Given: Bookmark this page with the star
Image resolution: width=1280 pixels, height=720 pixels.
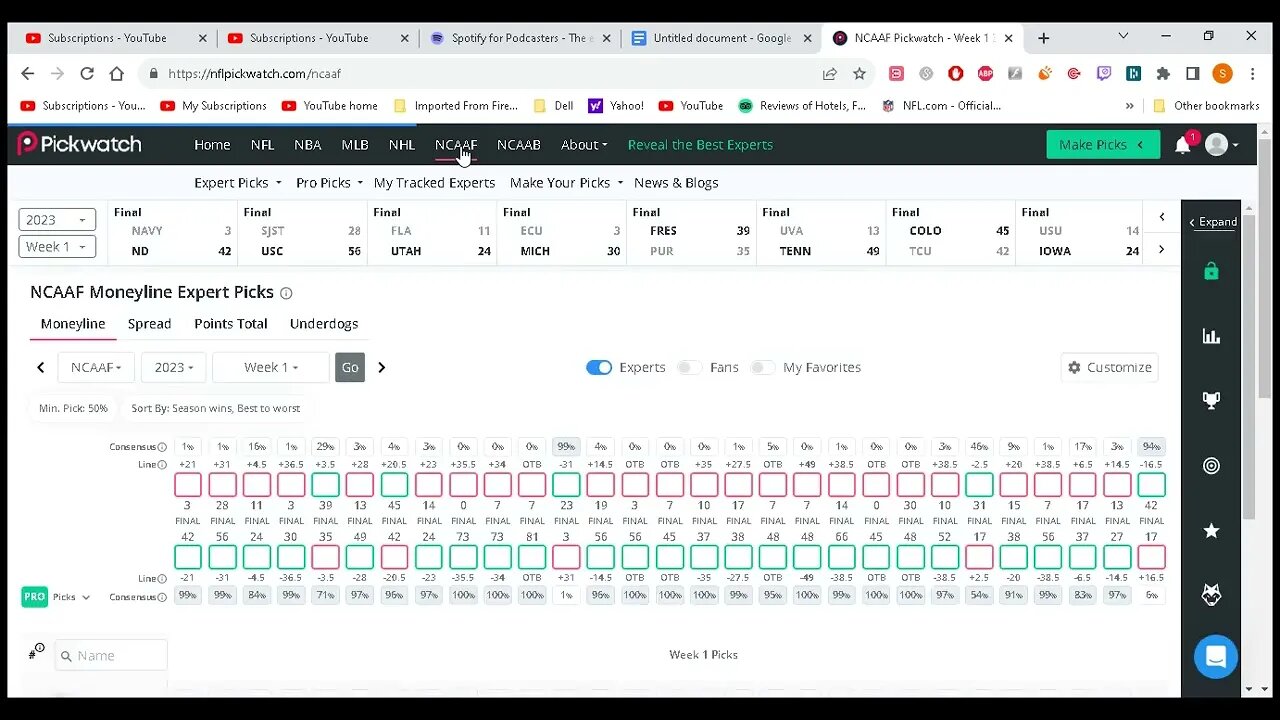Looking at the screenshot, I should (859, 73).
